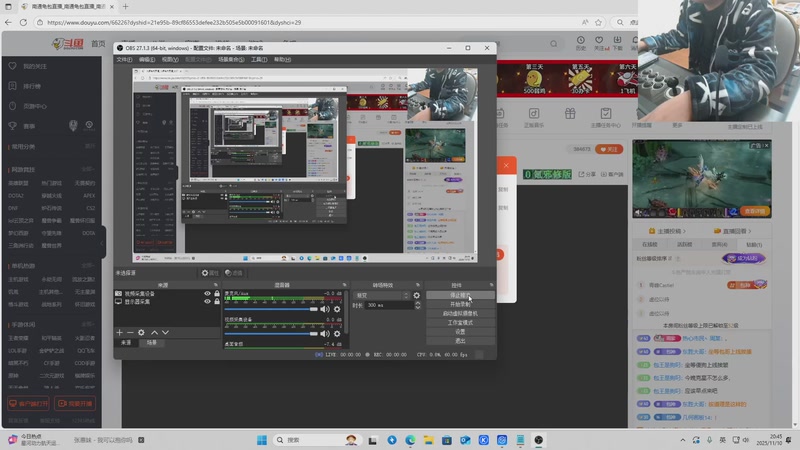Toggle lock on 显示器采集 source

click(x=217, y=302)
